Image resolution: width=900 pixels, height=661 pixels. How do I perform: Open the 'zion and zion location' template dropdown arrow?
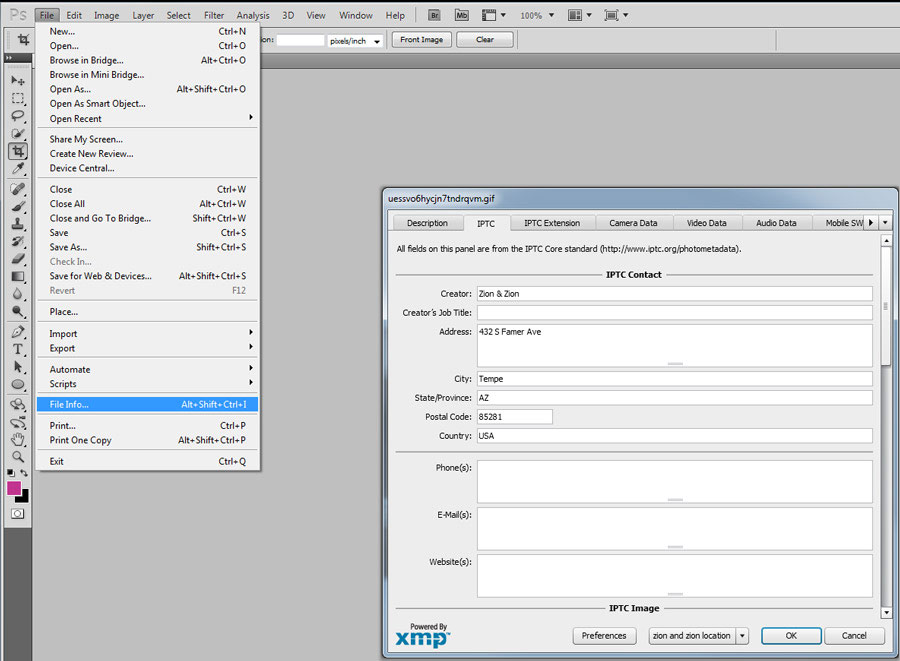(742, 636)
